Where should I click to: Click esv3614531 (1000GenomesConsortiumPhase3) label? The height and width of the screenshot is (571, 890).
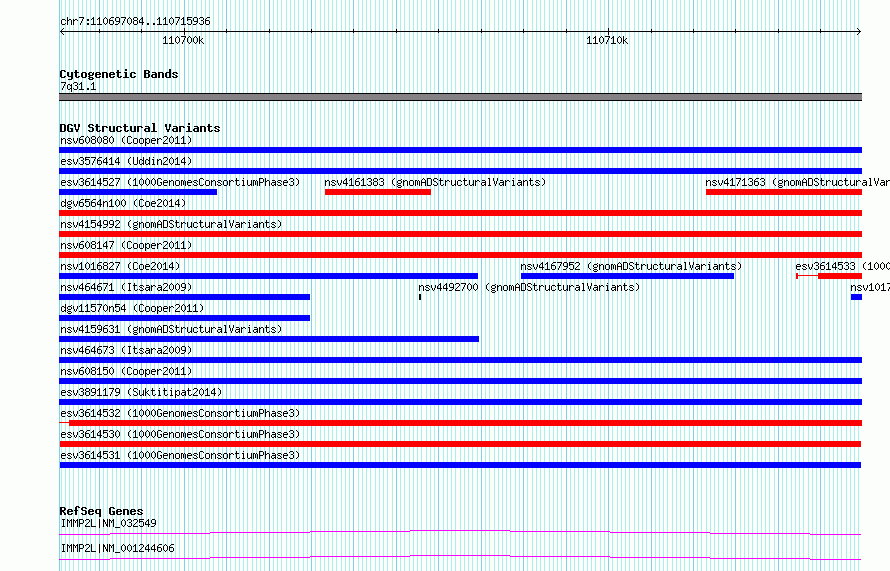pyautogui.click(x=180, y=455)
